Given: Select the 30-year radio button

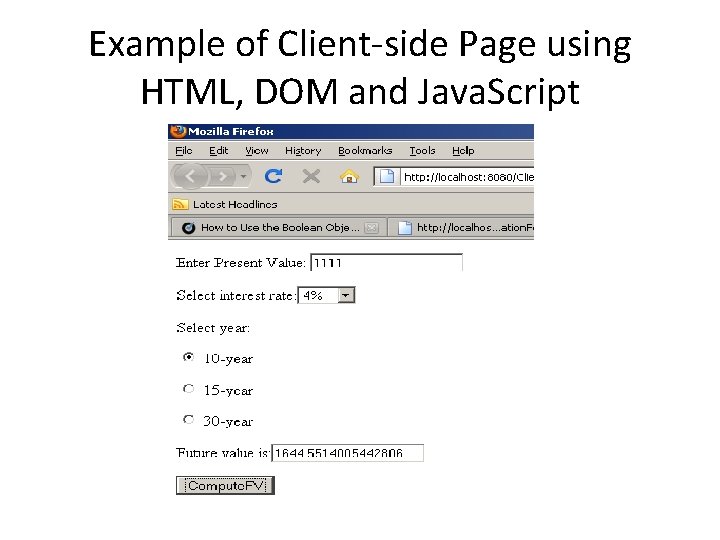Looking at the screenshot, I should 188,419.
